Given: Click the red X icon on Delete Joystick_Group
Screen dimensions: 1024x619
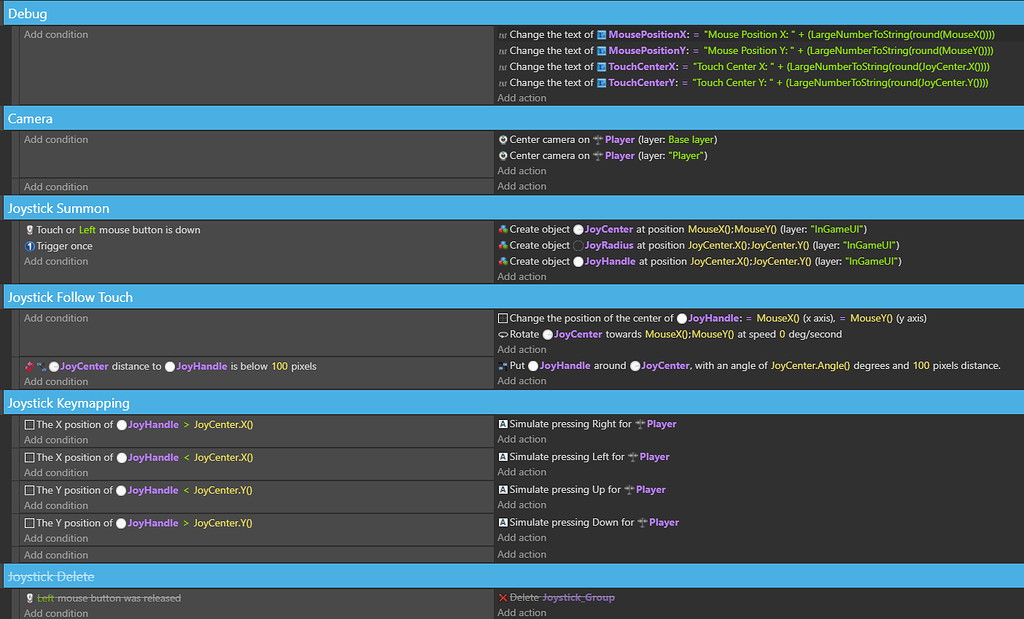Looking at the screenshot, I should (503, 597).
